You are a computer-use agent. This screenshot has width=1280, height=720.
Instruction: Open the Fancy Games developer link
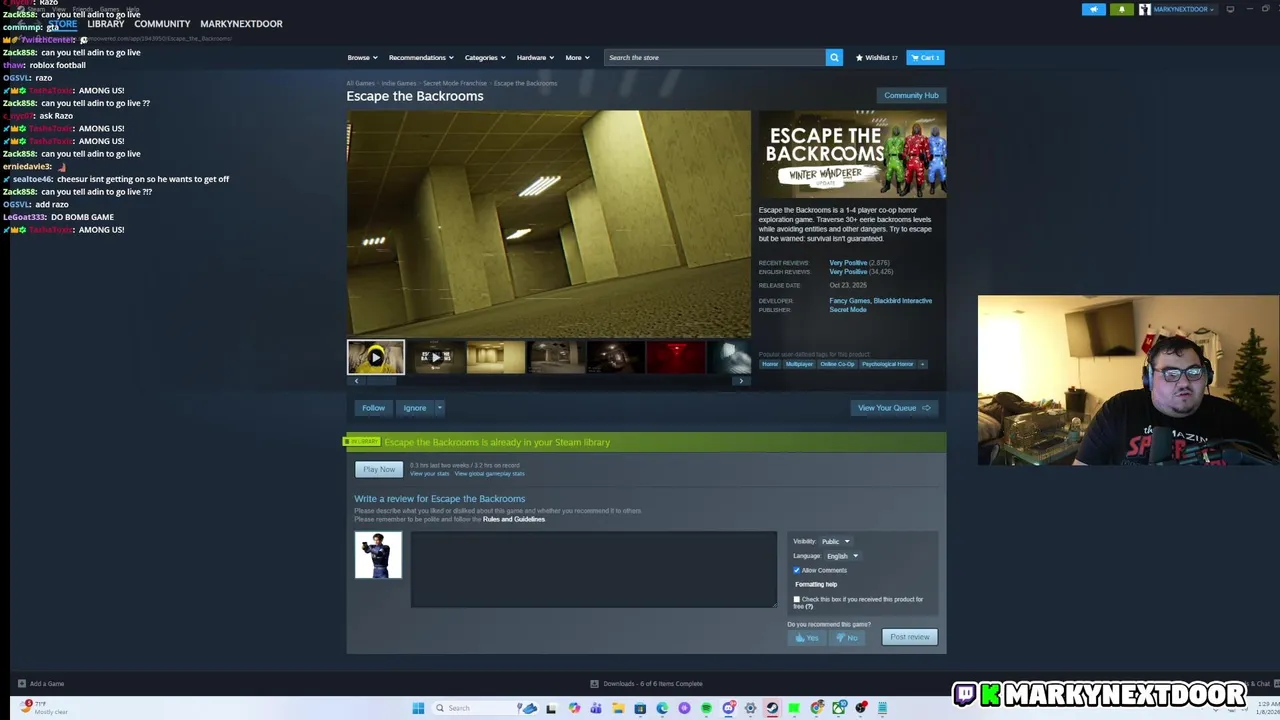(849, 301)
